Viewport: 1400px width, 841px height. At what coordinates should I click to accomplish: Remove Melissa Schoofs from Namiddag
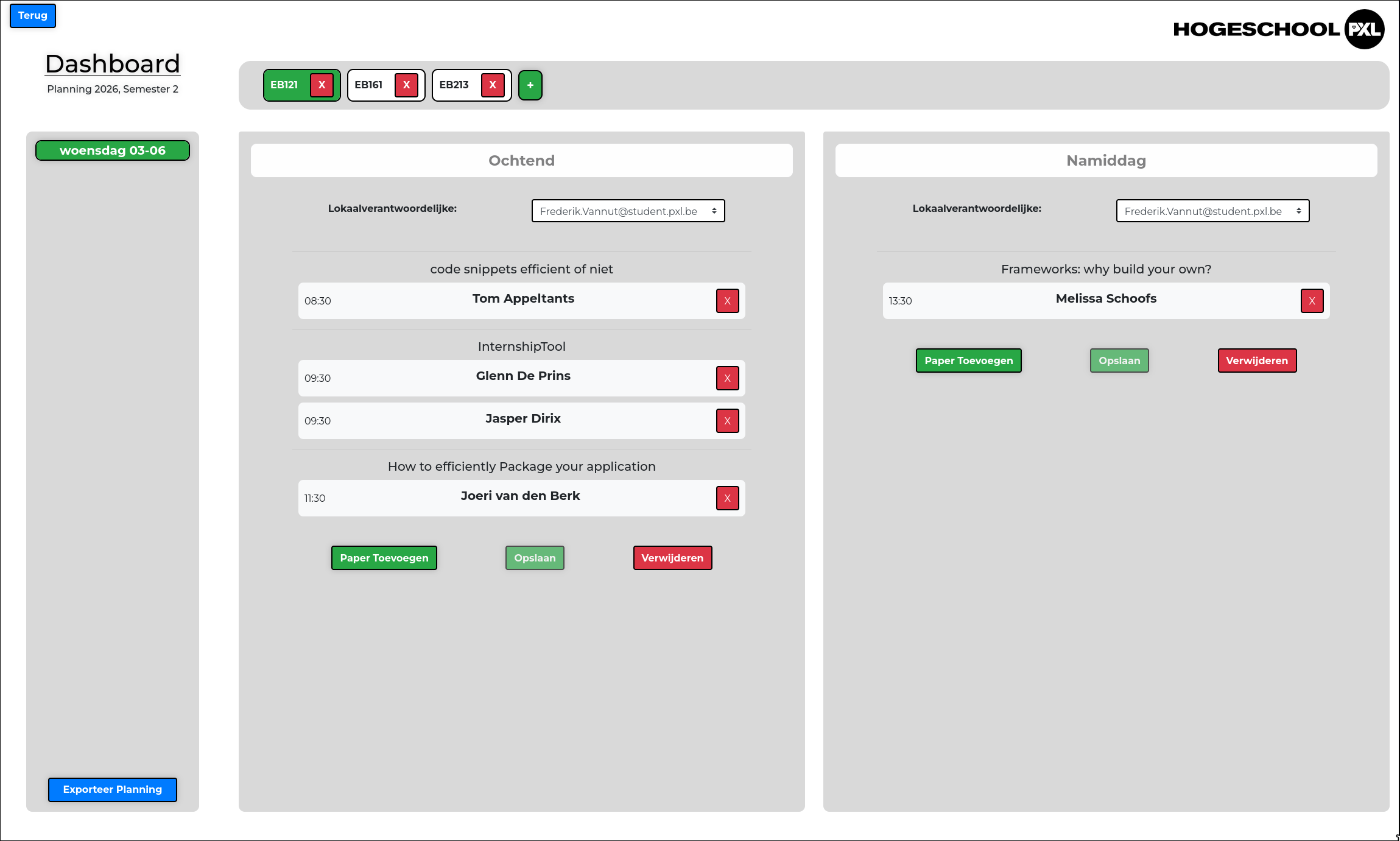click(x=1312, y=301)
